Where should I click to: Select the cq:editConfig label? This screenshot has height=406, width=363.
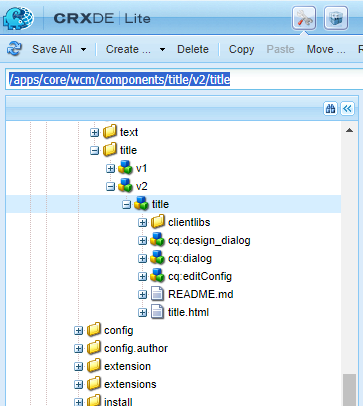200,276
